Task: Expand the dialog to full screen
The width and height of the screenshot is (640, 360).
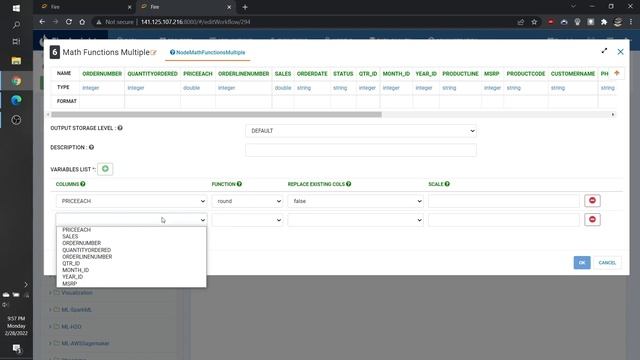Action: pyautogui.click(x=604, y=51)
